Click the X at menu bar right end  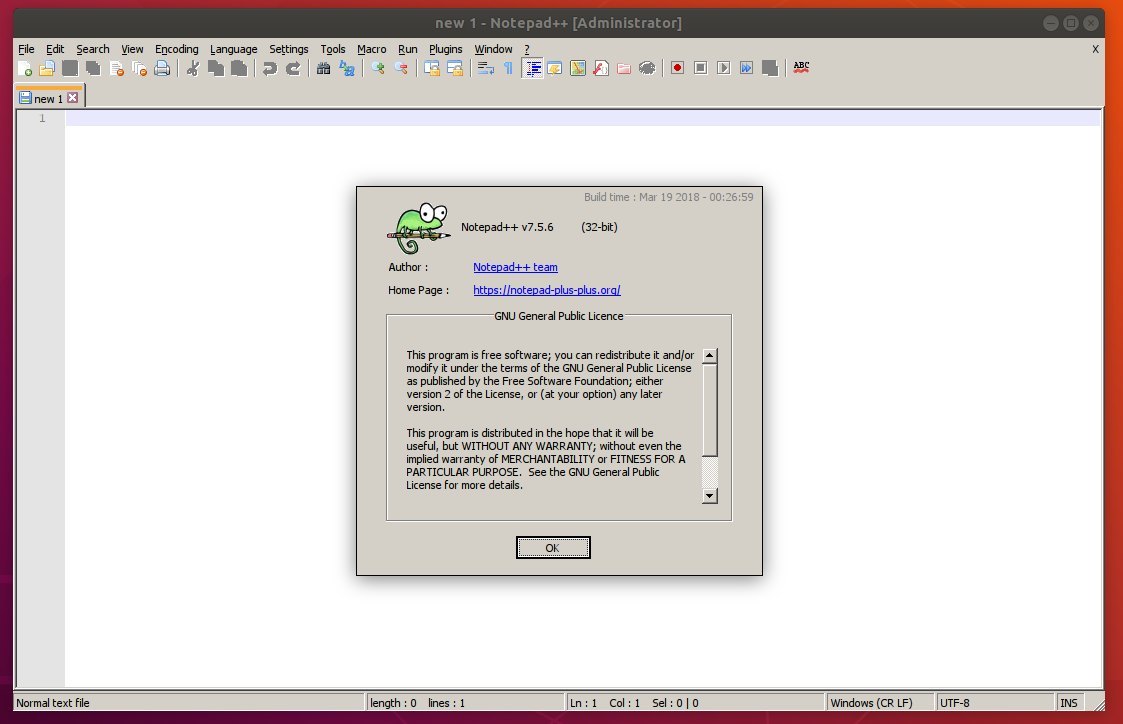tap(1095, 49)
